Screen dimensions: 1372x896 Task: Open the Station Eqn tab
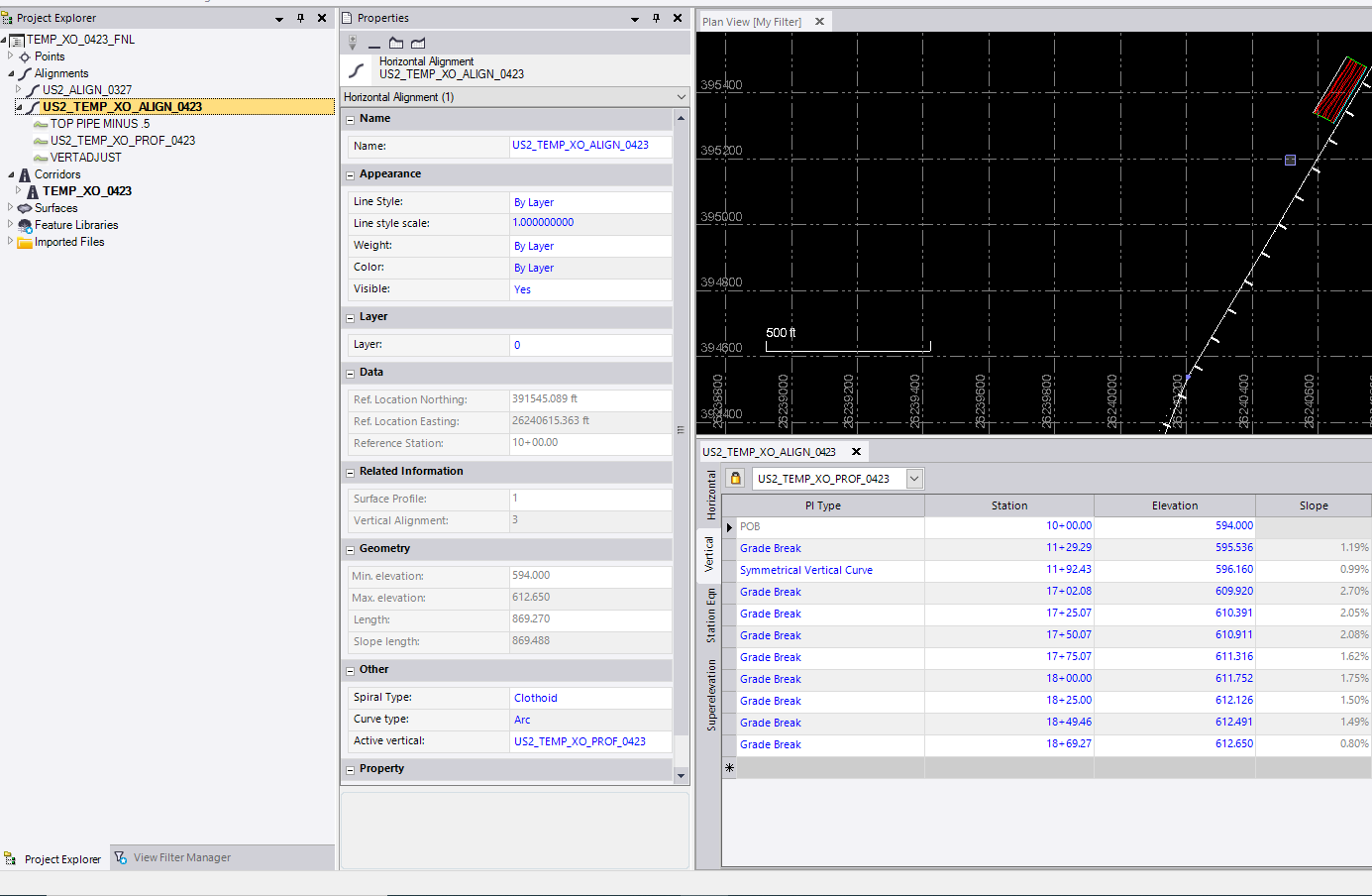point(710,616)
